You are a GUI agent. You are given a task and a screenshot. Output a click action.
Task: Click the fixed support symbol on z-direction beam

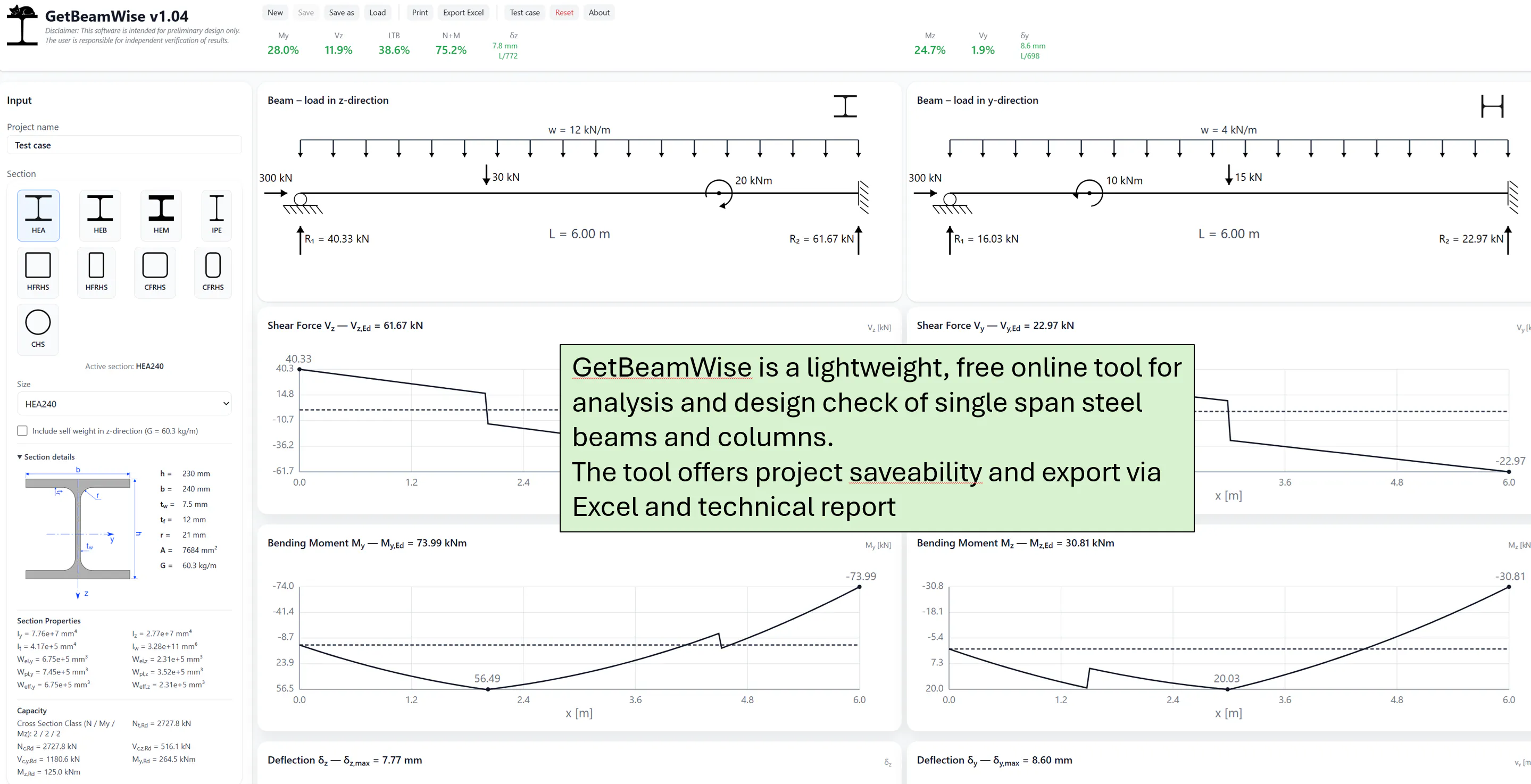pos(863,197)
